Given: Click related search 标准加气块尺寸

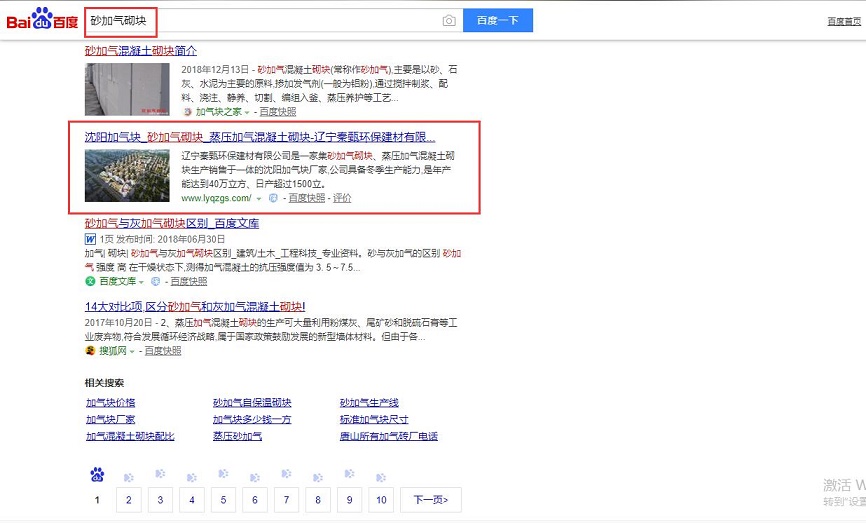Looking at the screenshot, I should click(x=374, y=419).
